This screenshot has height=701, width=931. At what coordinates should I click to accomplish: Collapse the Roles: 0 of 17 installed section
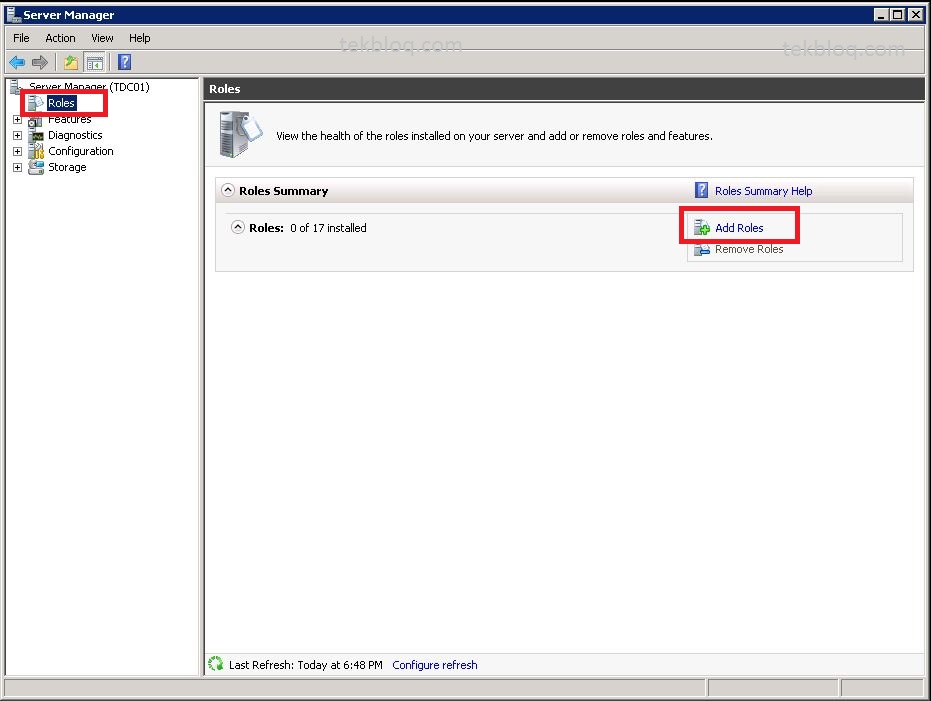(x=238, y=227)
